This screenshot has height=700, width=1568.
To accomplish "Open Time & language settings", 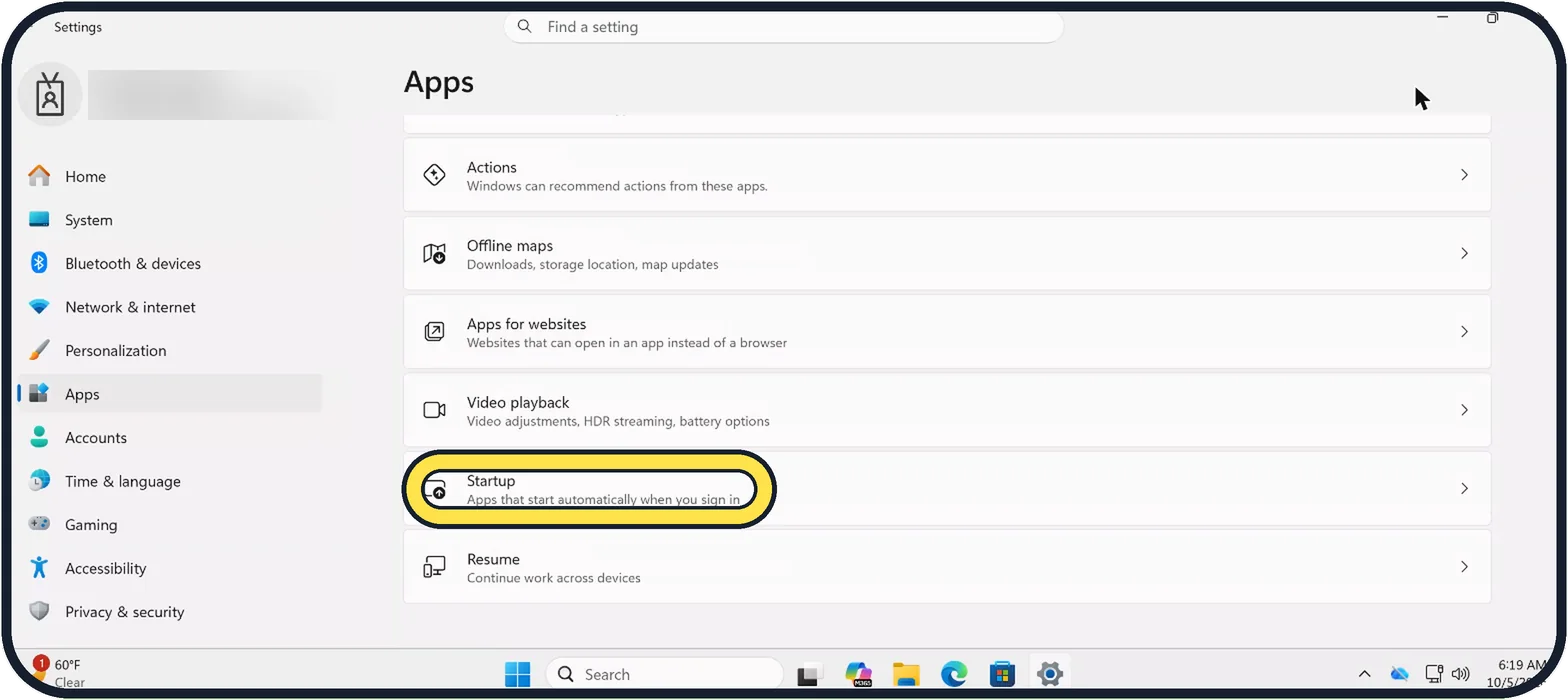I will tap(170, 481).
